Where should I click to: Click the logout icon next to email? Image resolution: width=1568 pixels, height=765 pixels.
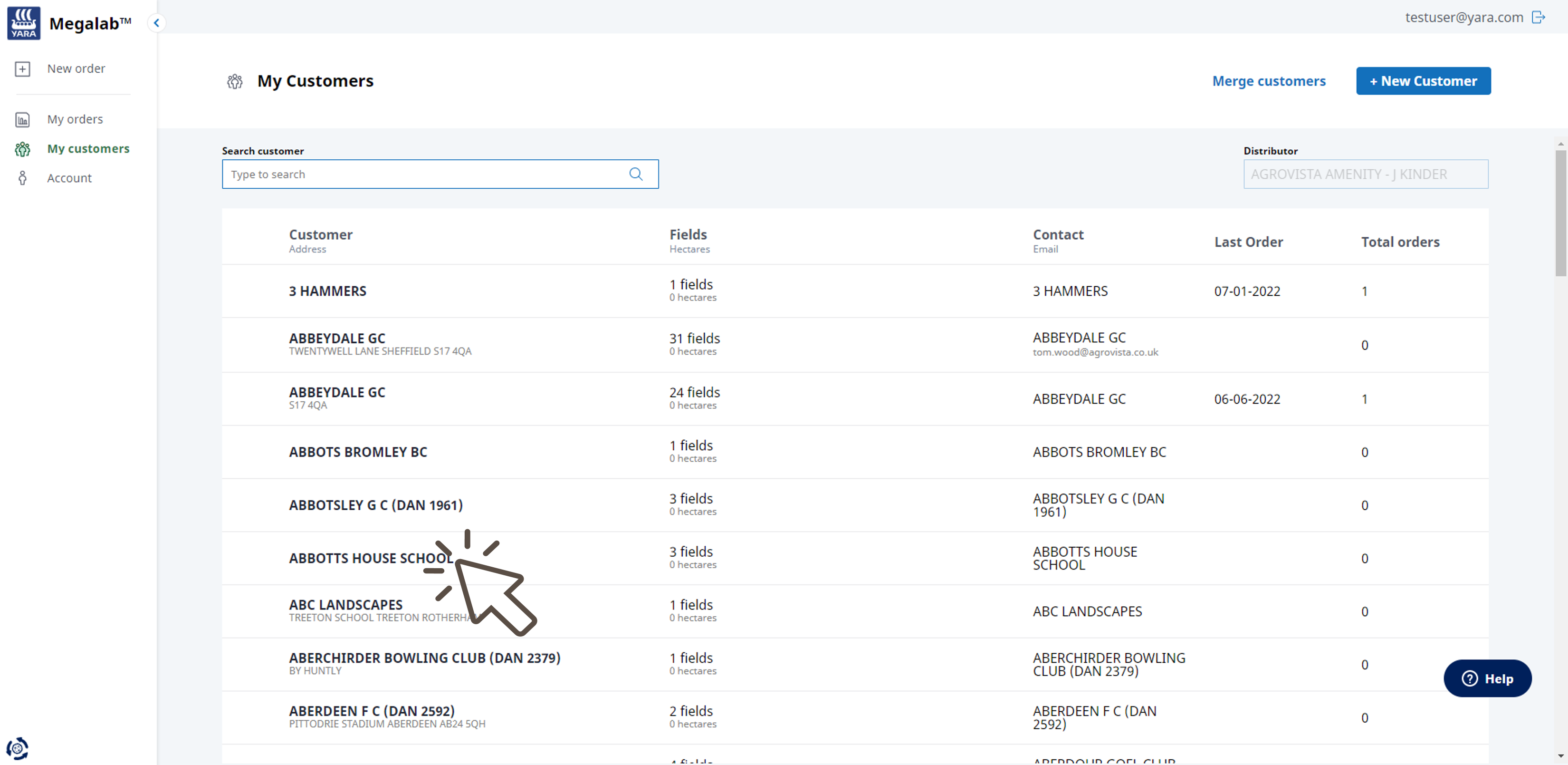1539,17
